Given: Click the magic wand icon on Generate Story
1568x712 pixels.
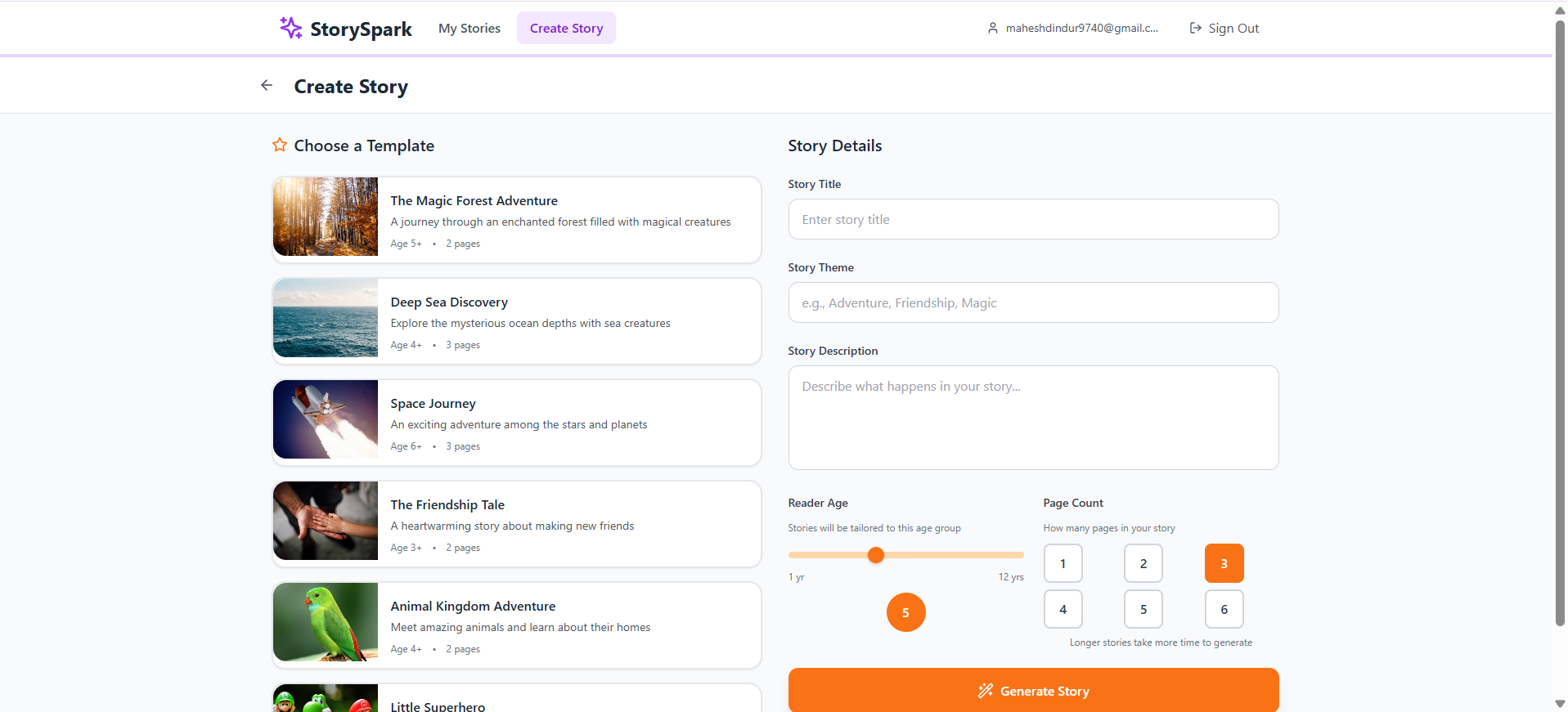Looking at the screenshot, I should point(986,691).
